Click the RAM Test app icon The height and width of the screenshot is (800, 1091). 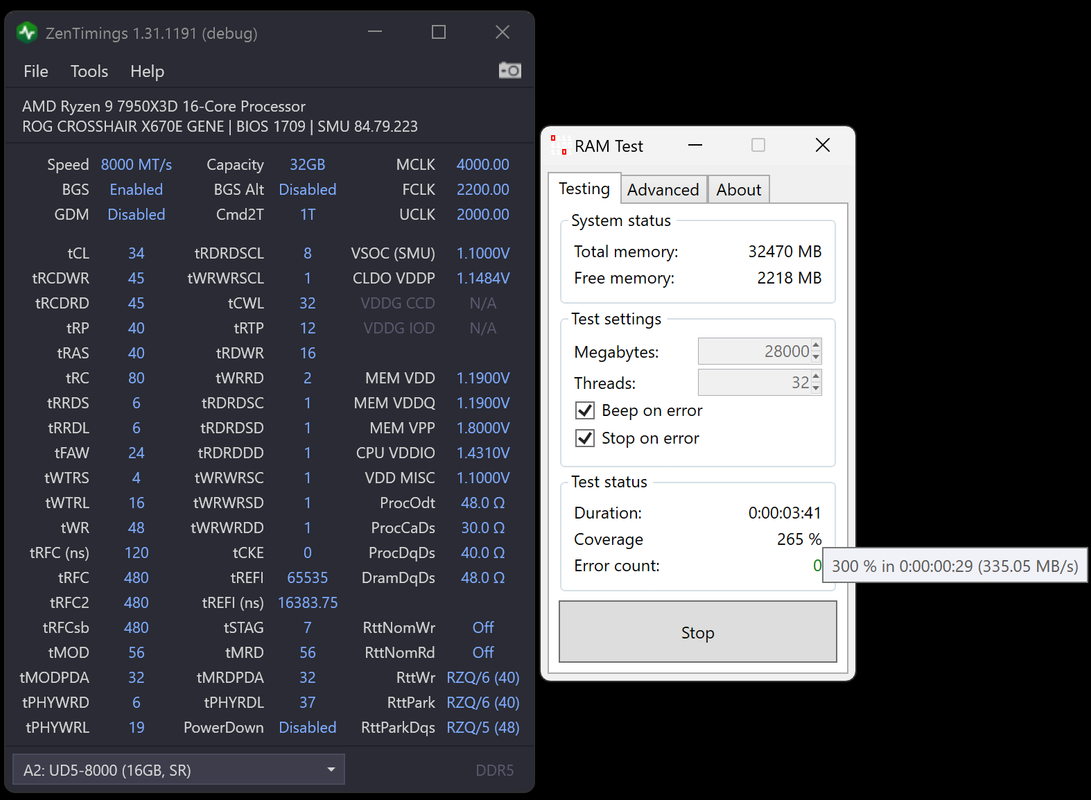559,145
